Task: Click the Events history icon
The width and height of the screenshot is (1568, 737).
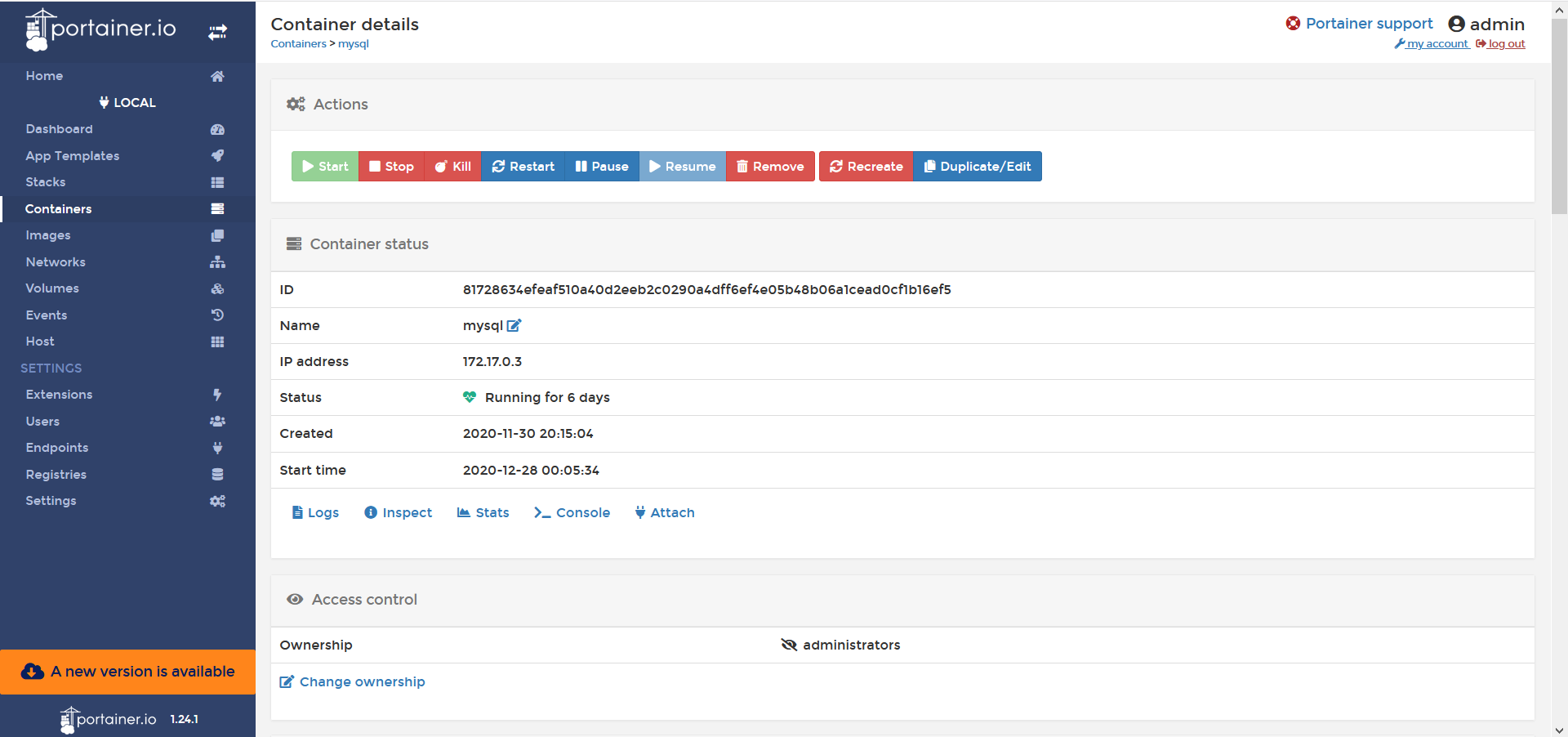Action: (x=217, y=315)
